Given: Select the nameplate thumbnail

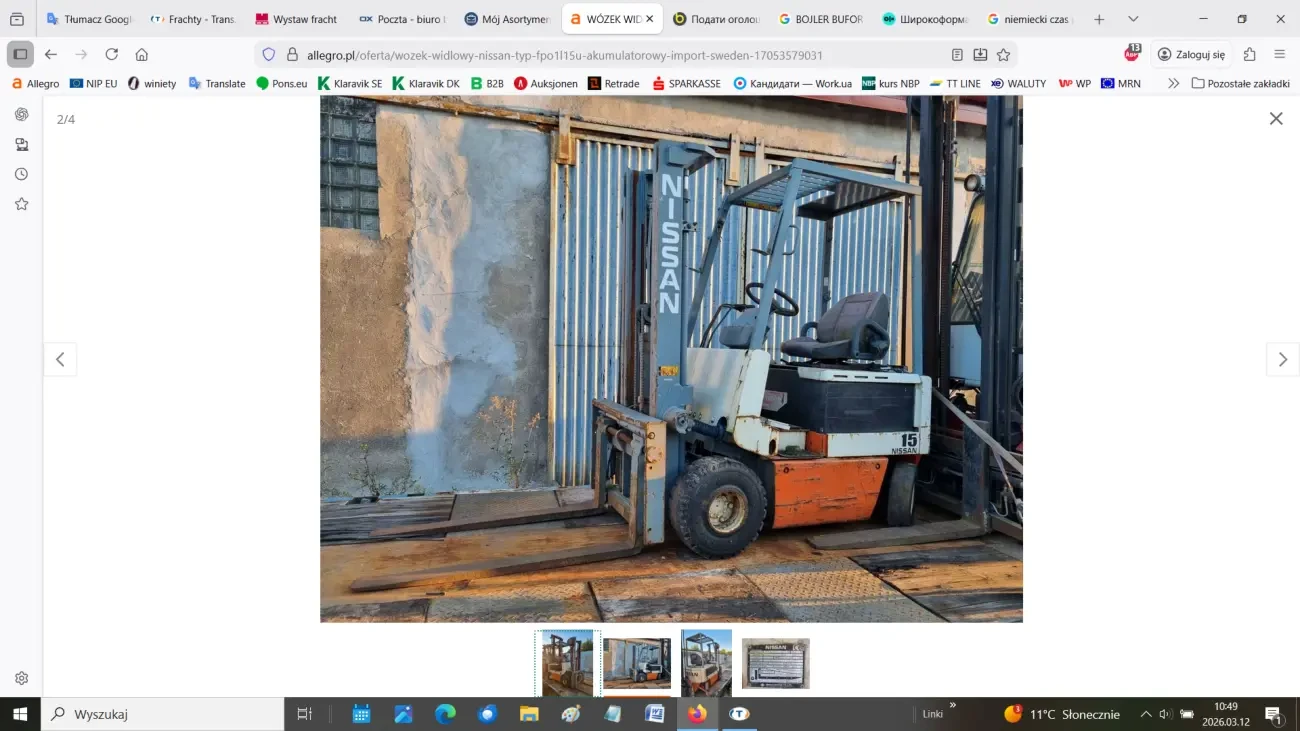Looking at the screenshot, I should (776, 663).
